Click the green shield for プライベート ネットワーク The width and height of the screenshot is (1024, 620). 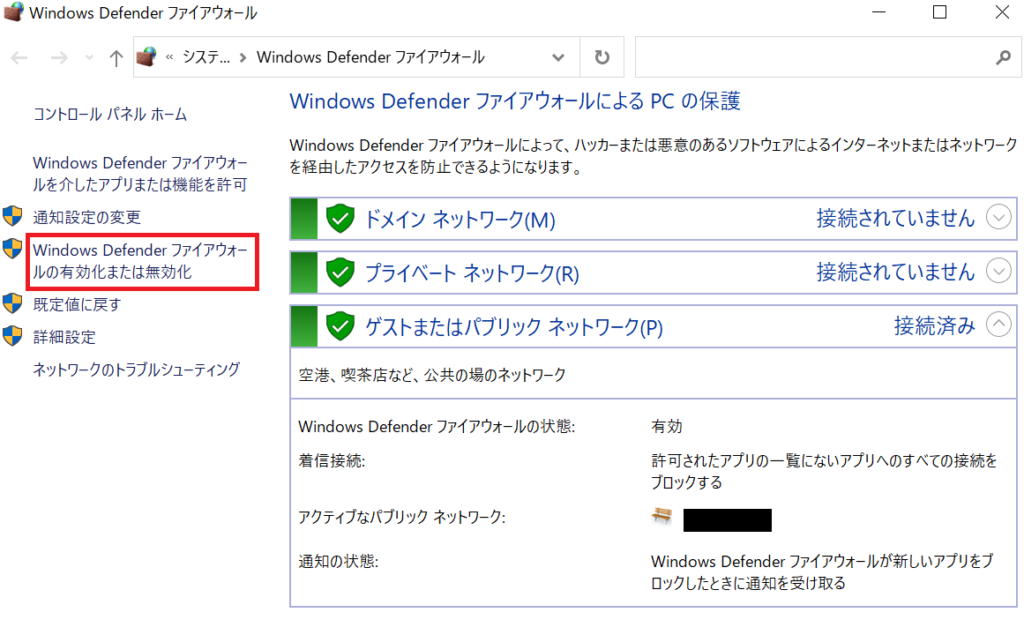340,272
